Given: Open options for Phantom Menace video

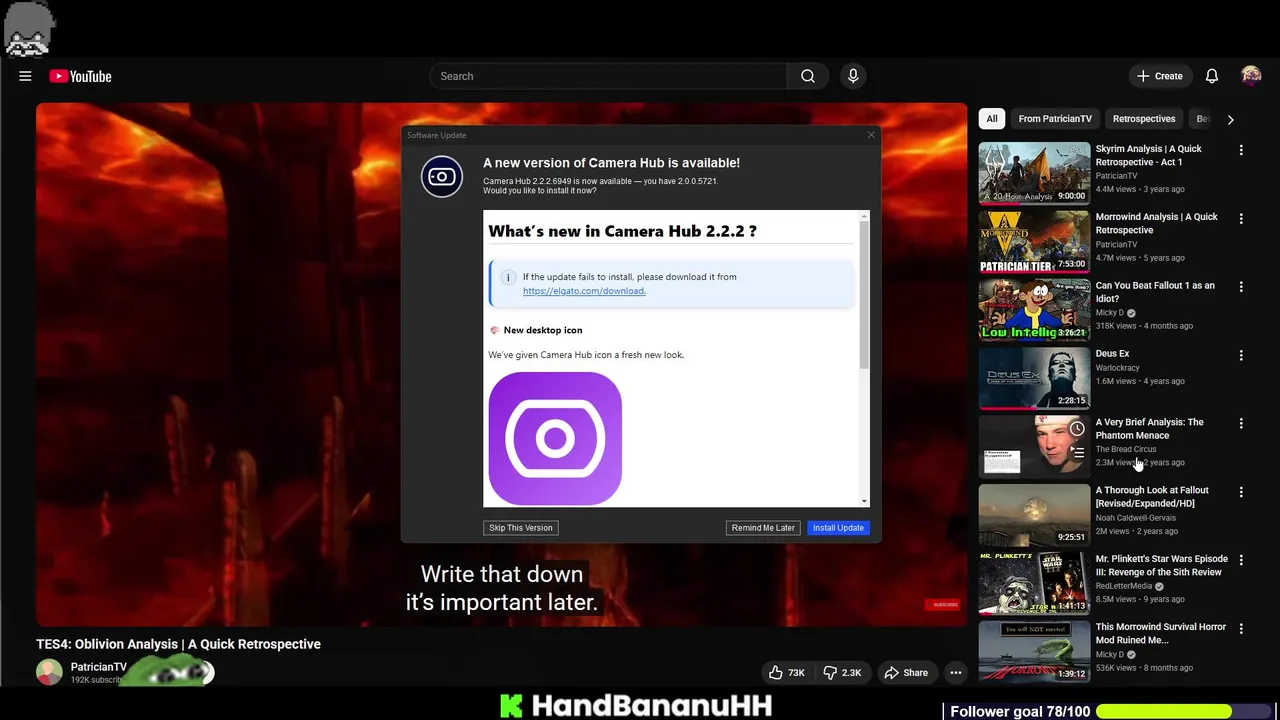Looking at the screenshot, I should click(1241, 424).
